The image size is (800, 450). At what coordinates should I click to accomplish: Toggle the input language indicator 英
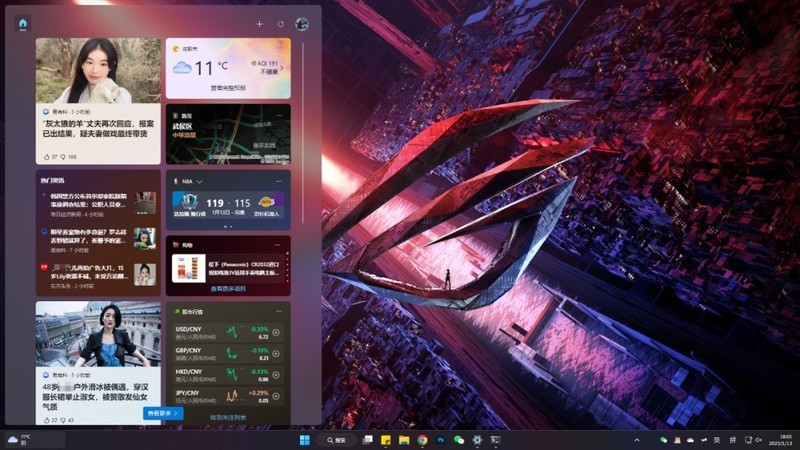tap(717, 440)
